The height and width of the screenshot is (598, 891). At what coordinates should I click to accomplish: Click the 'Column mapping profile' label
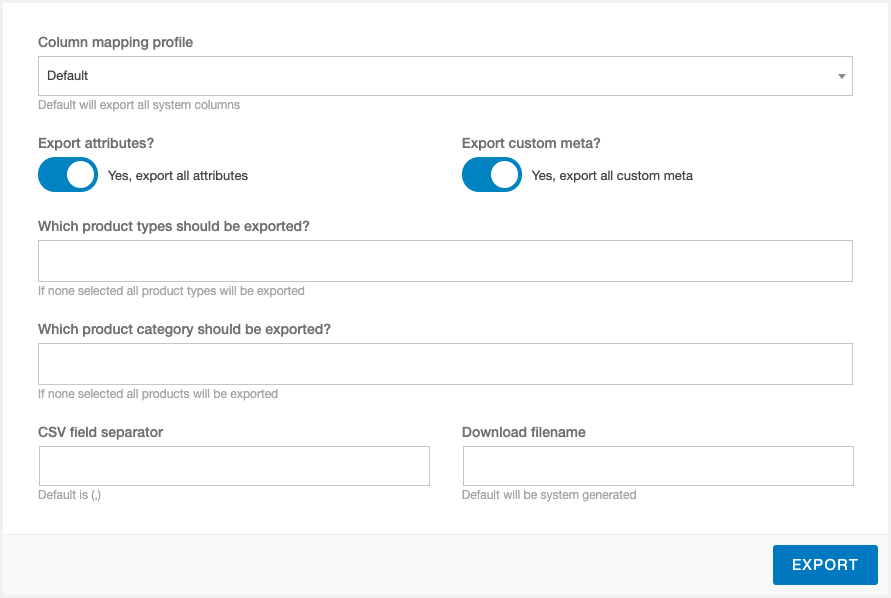click(115, 42)
